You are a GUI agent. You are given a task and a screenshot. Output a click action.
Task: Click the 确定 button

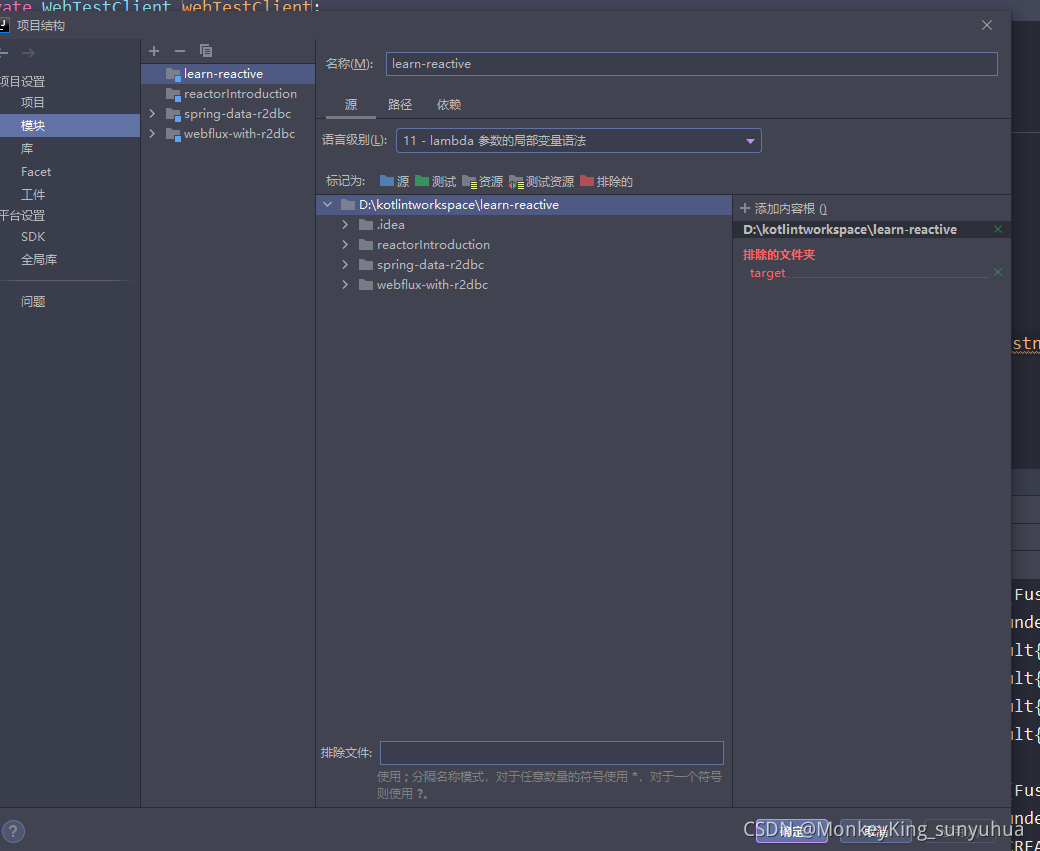(792, 831)
